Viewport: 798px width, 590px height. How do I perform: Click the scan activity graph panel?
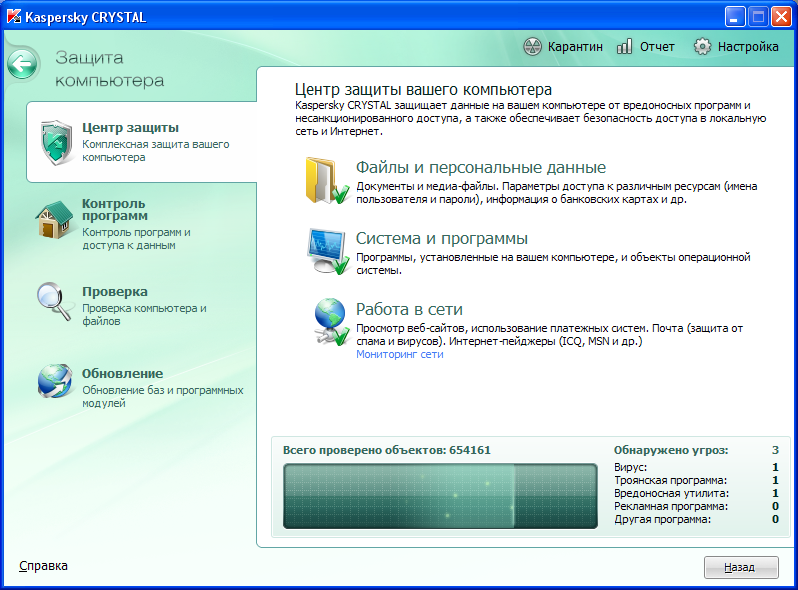point(440,496)
